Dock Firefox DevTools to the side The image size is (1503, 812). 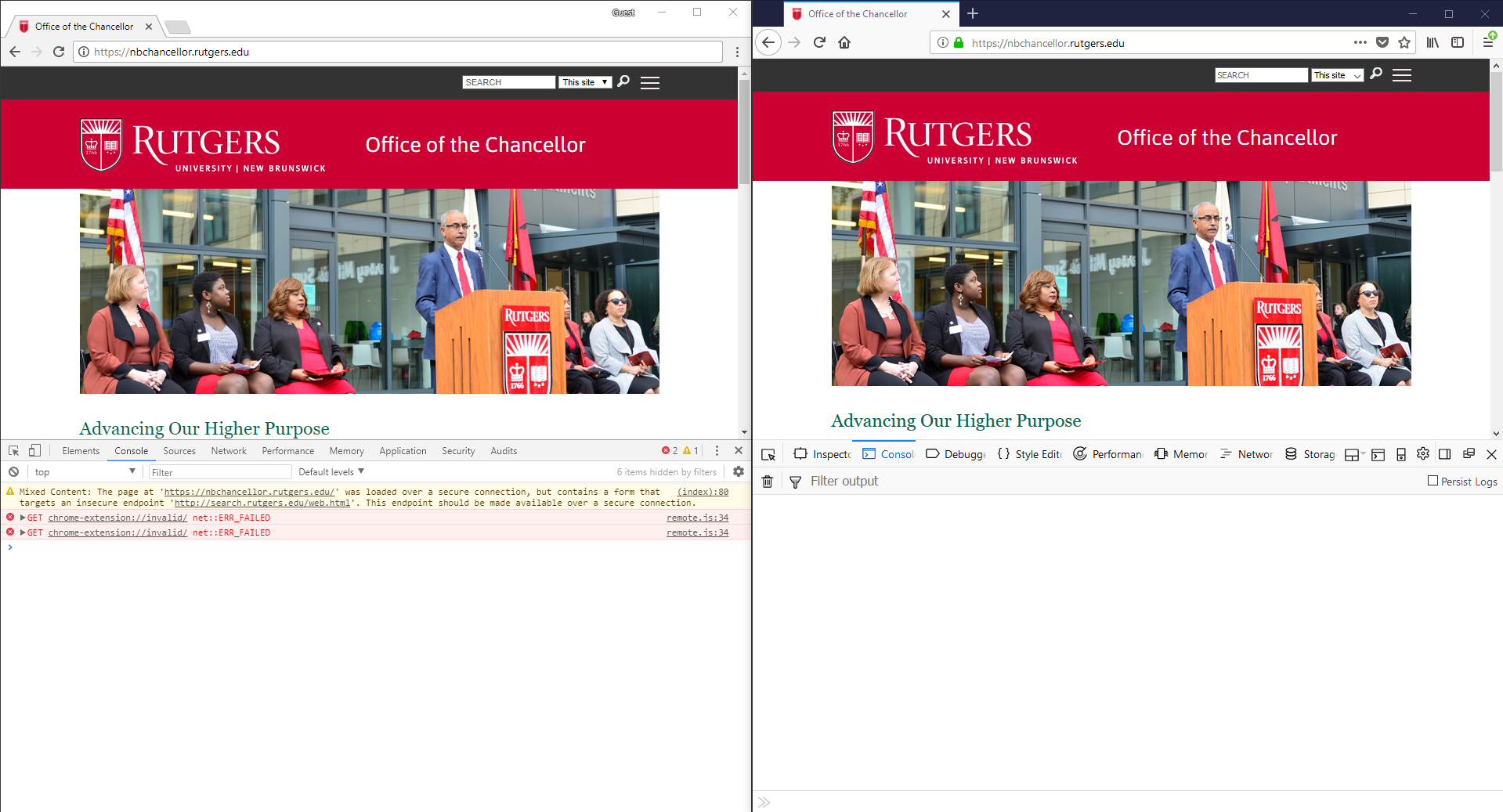pos(1445,454)
